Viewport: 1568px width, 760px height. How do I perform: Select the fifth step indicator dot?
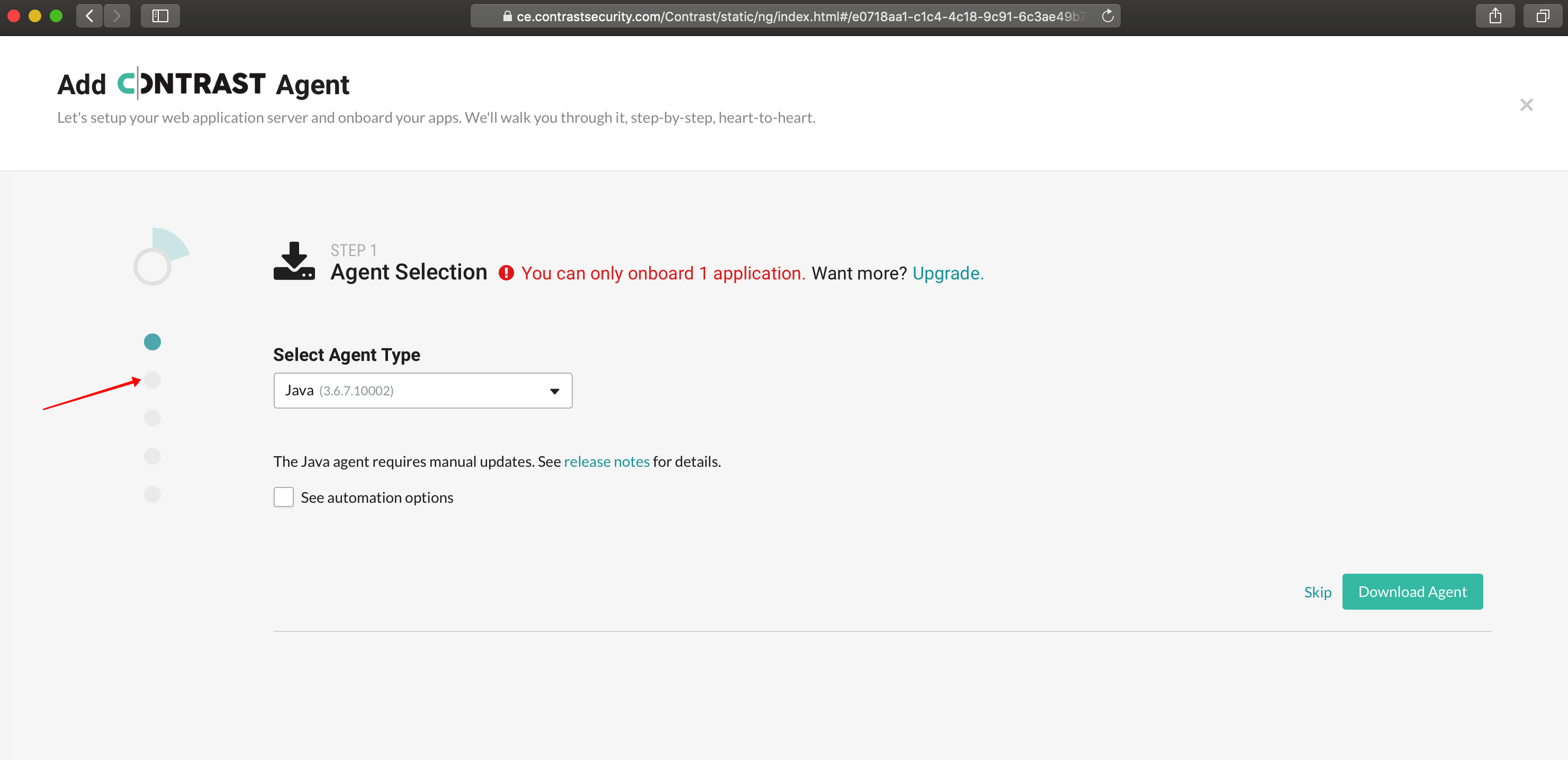tap(152, 494)
